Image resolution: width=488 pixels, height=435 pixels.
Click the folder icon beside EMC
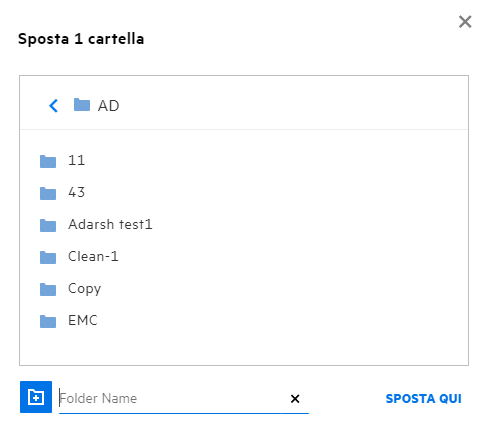click(x=48, y=321)
